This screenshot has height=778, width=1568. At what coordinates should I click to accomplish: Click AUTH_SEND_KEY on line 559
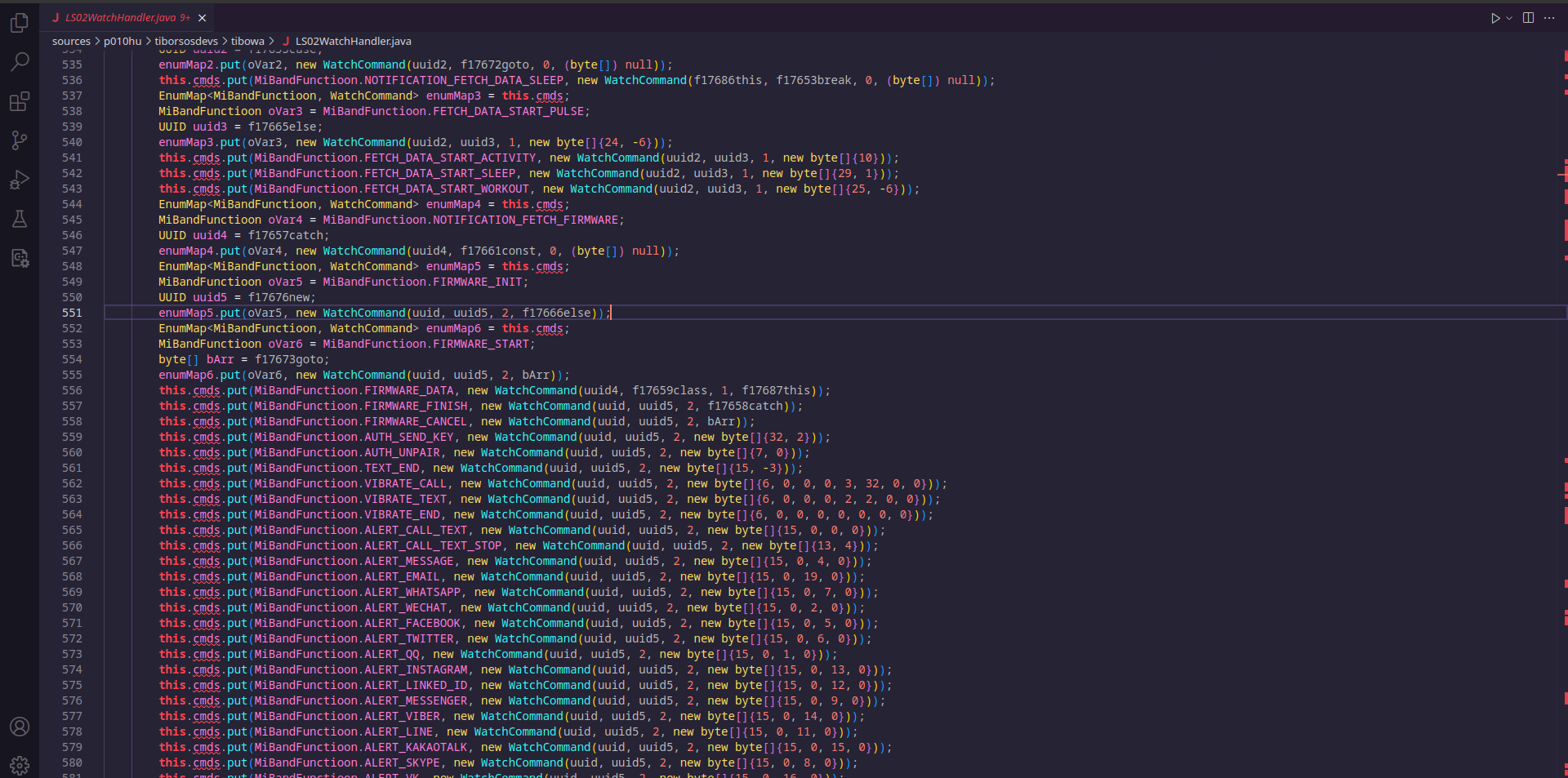tap(409, 437)
